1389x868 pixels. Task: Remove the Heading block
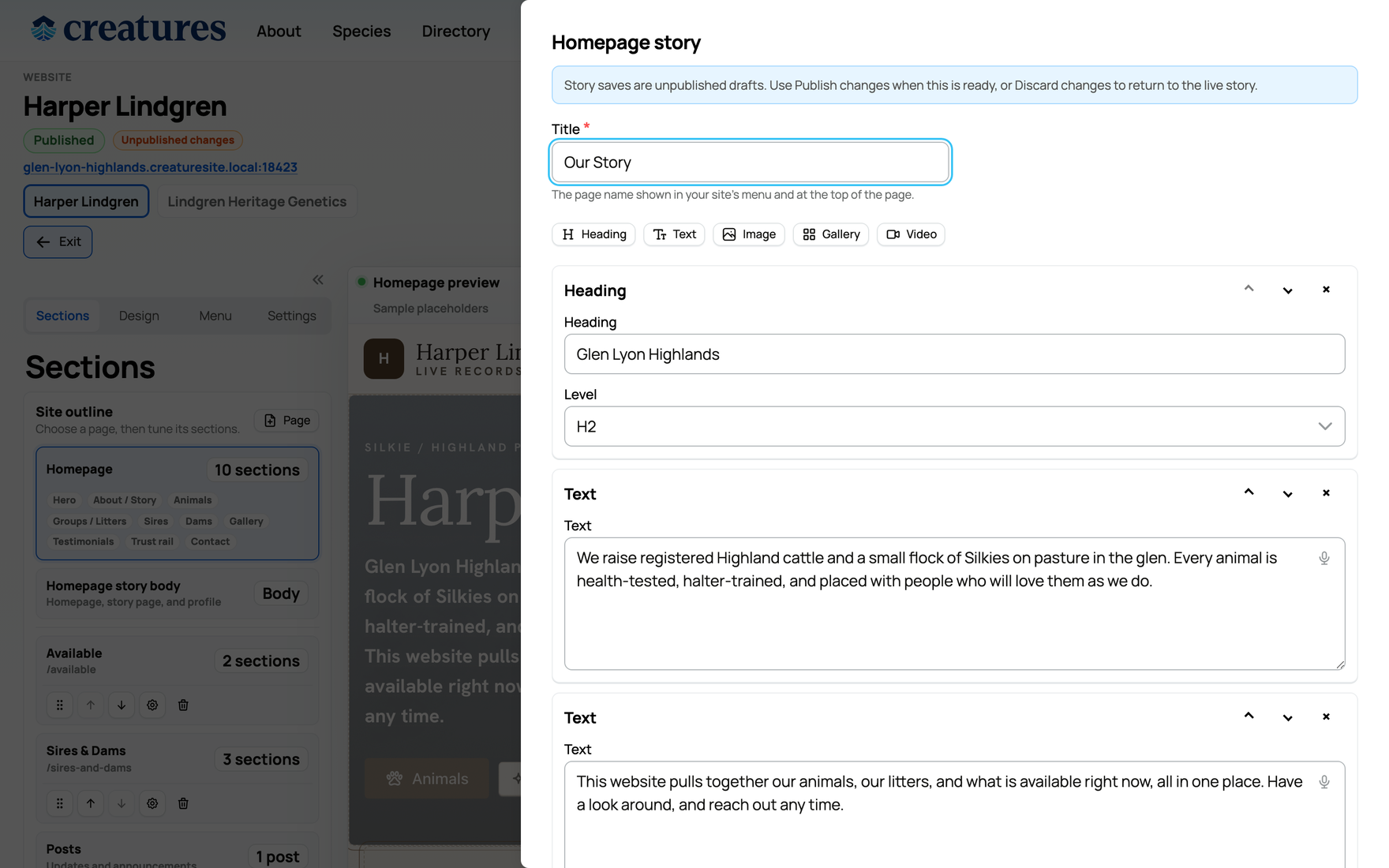coord(1326,290)
